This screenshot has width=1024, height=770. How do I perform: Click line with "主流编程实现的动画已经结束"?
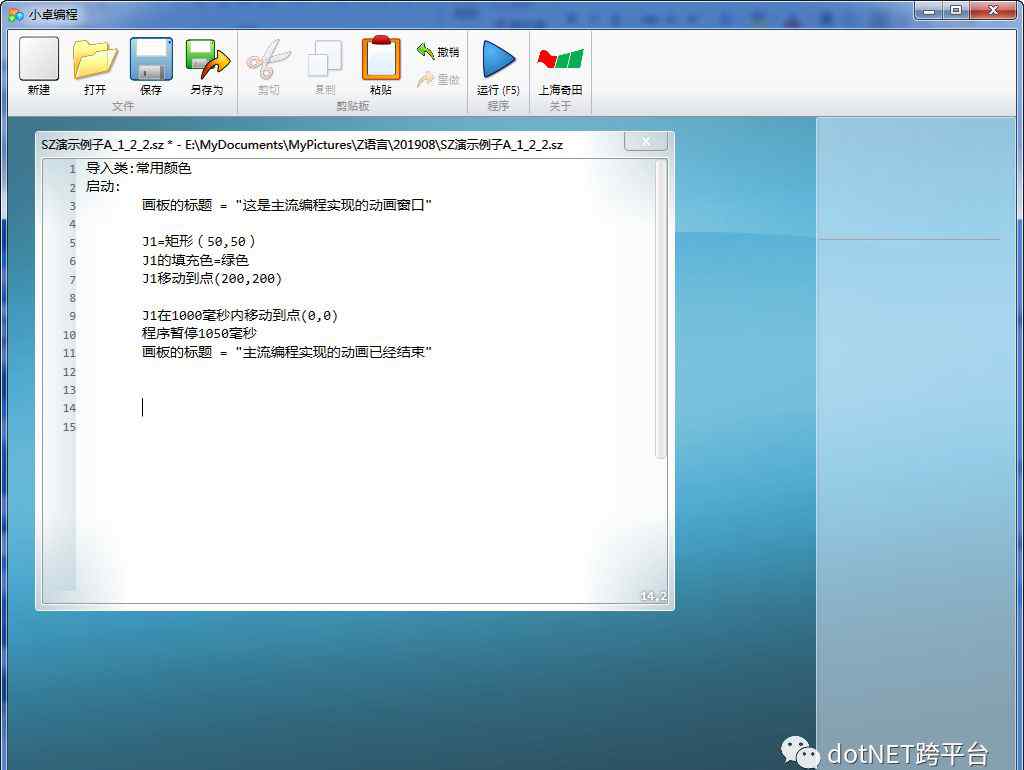click(287, 353)
